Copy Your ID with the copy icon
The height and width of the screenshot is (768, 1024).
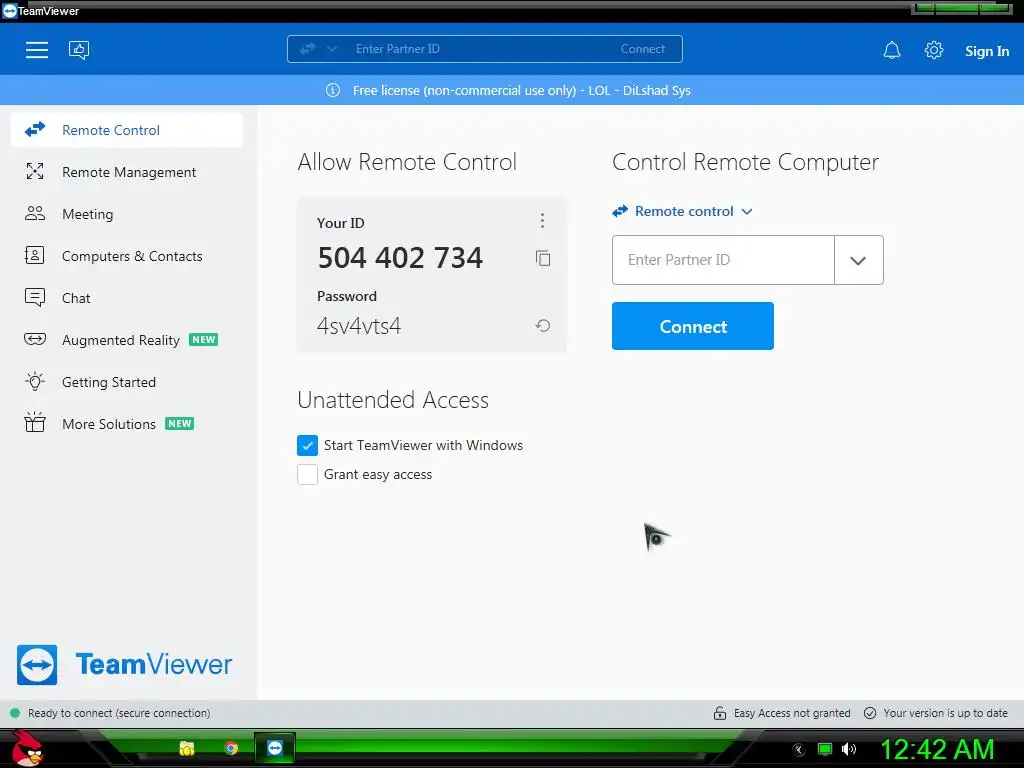click(x=543, y=258)
